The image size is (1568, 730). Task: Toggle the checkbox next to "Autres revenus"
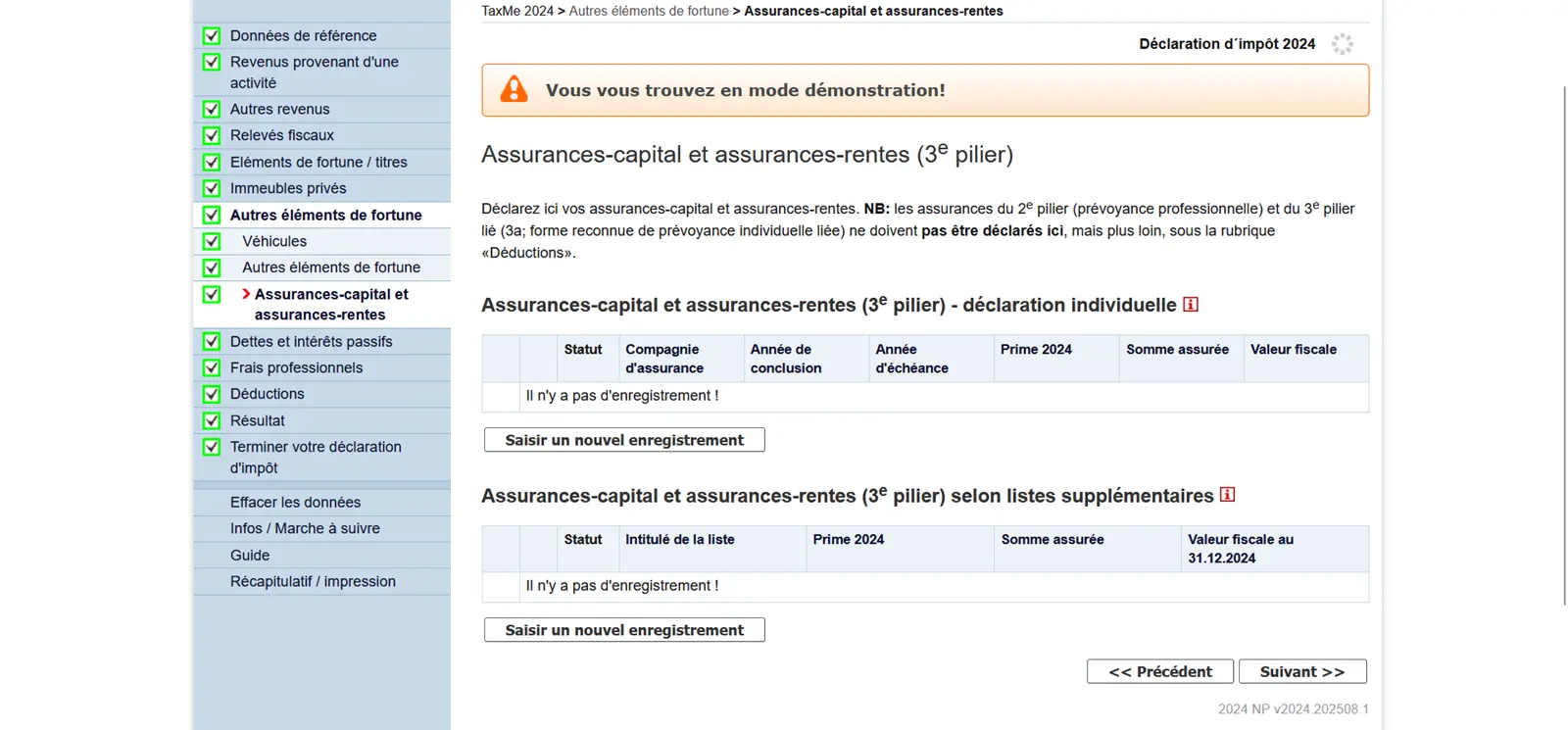[x=212, y=109]
